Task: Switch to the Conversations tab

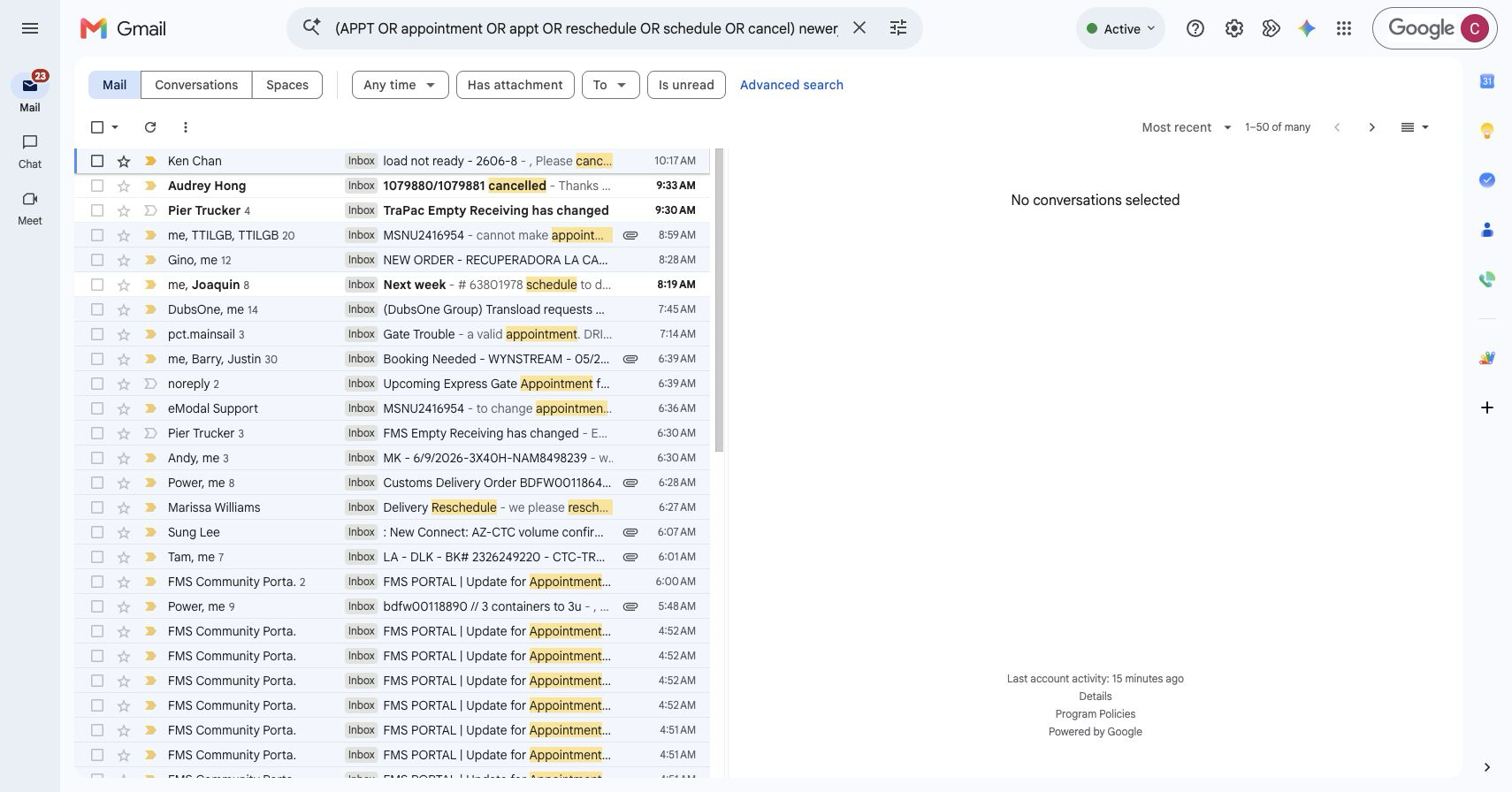Action: click(196, 85)
